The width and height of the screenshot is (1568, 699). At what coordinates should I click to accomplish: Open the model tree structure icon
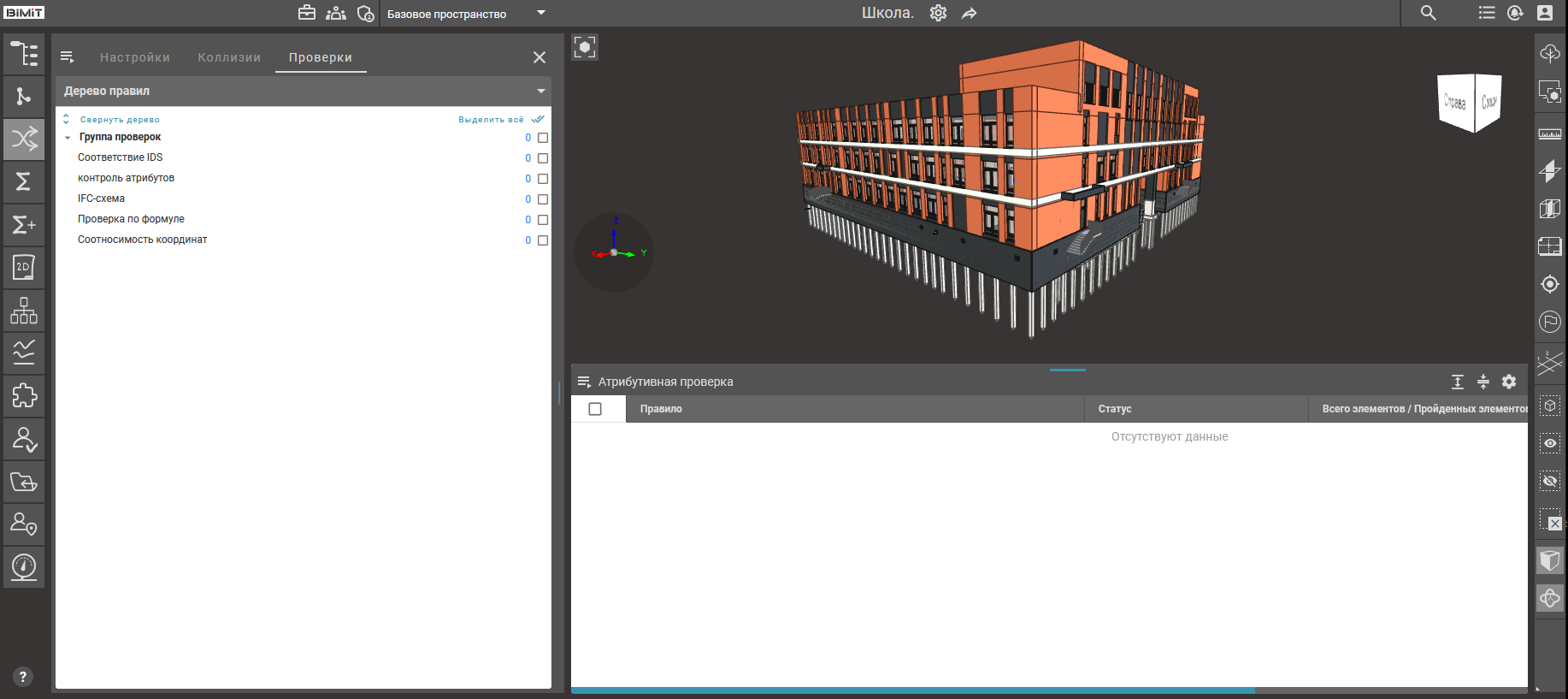click(24, 54)
